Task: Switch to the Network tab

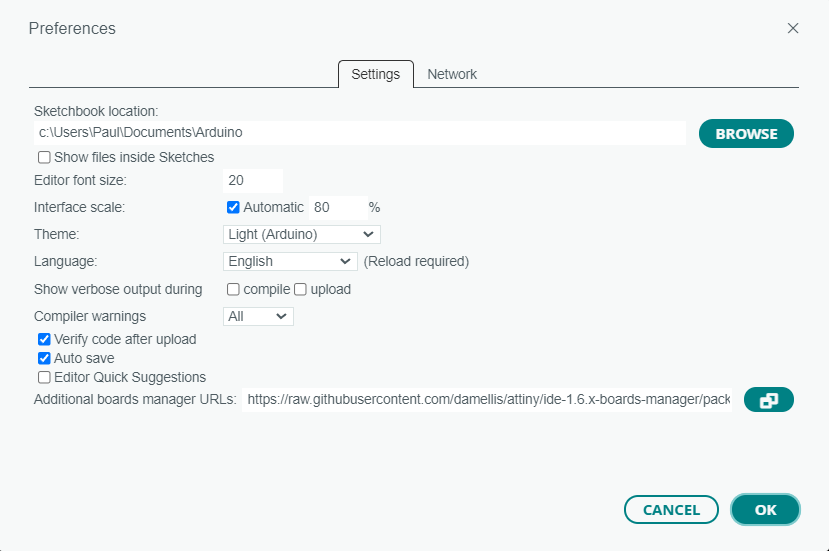Action: tap(452, 74)
